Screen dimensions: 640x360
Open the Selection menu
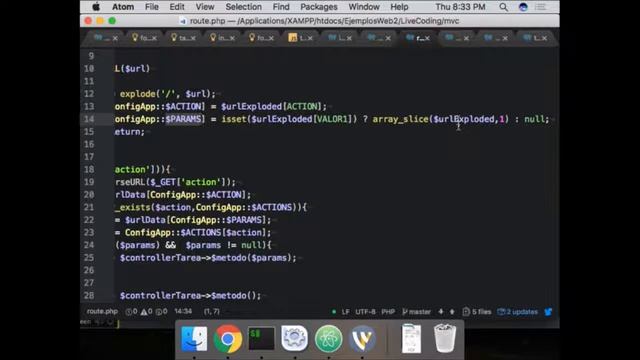click(x=243, y=7)
